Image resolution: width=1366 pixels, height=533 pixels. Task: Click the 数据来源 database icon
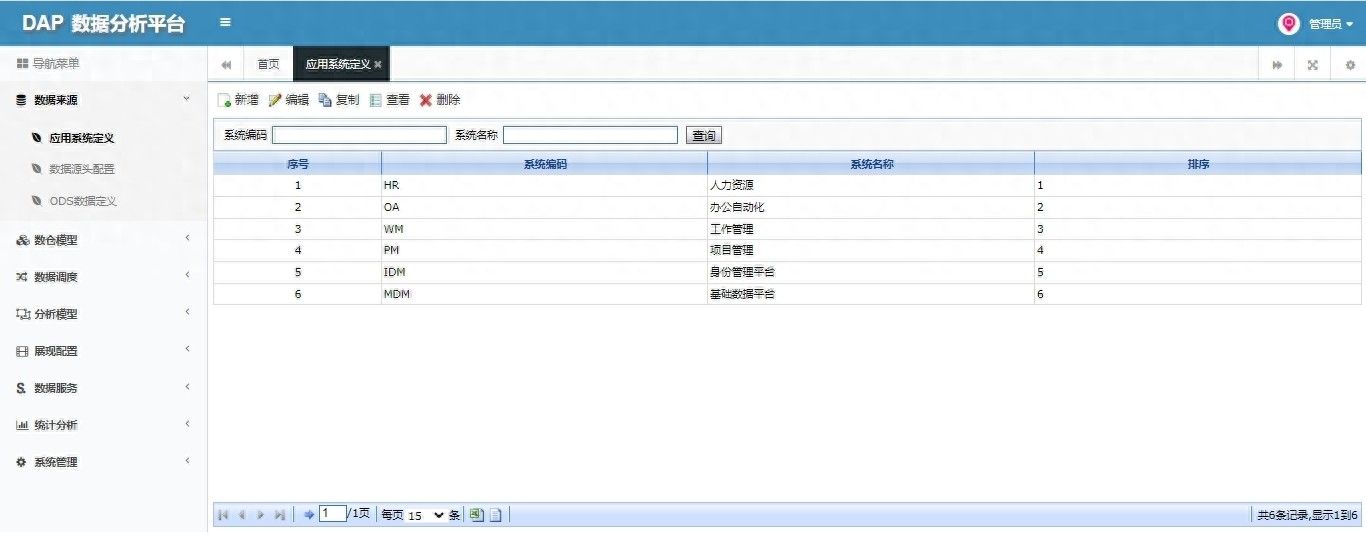click(22, 100)
